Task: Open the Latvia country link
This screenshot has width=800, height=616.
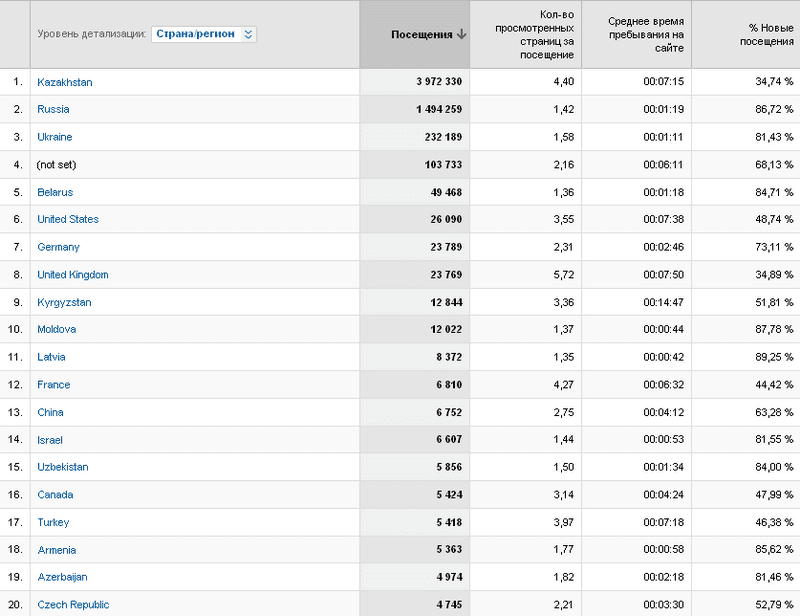Action: coord(51,357)
